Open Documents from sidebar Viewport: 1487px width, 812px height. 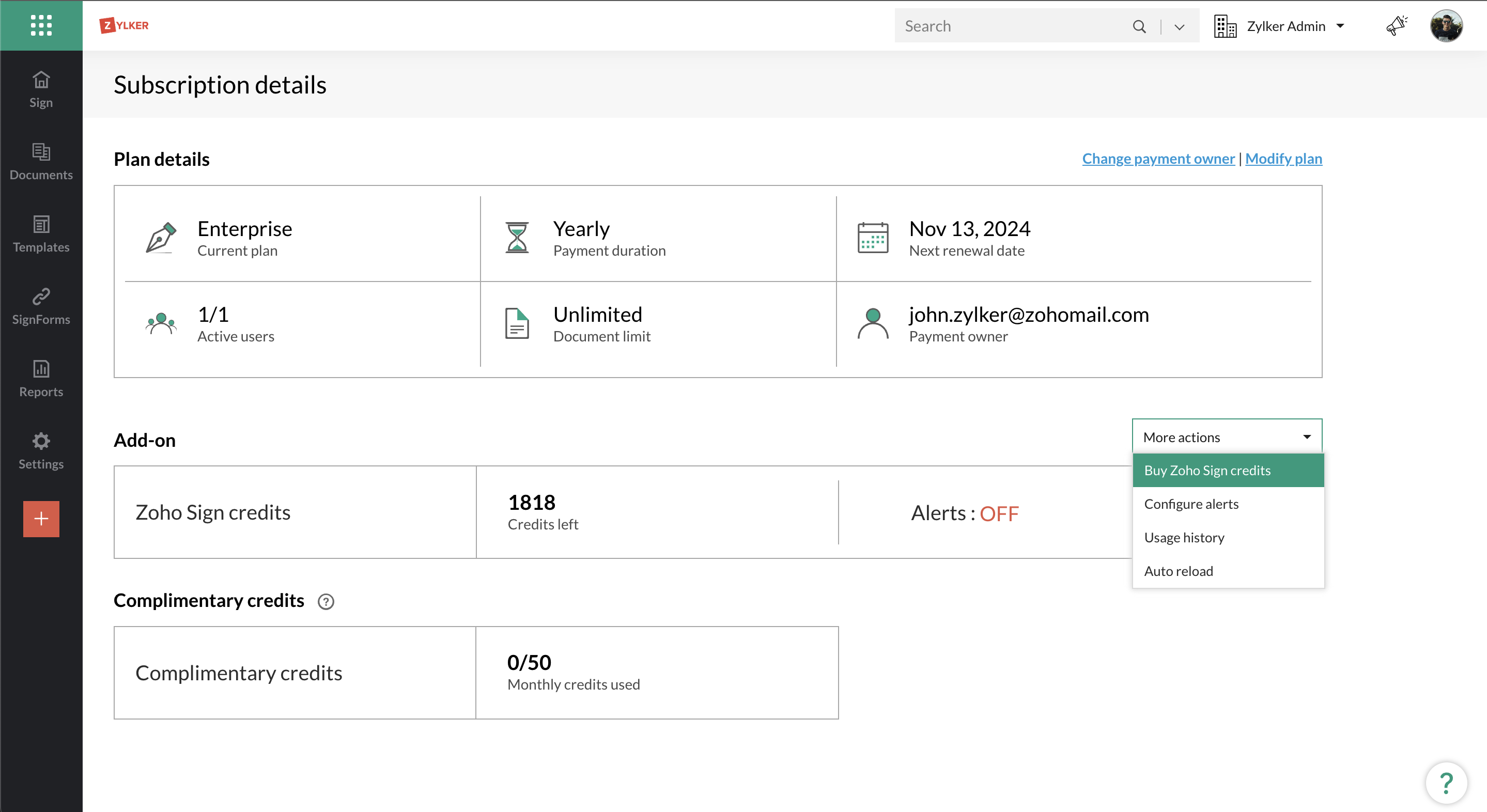[41, 162]
